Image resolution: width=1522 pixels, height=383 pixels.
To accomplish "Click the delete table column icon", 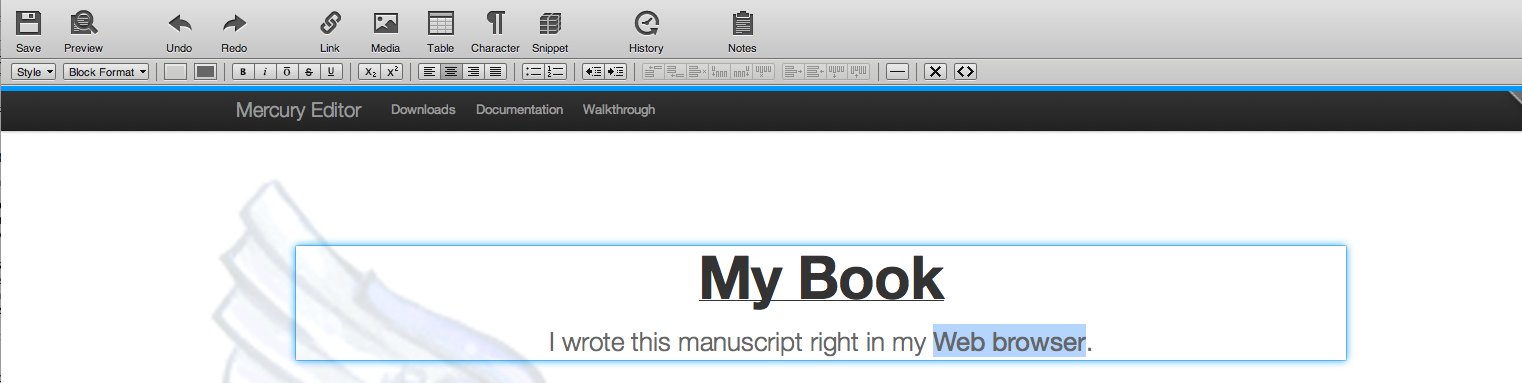I will (x=763, y=72).
